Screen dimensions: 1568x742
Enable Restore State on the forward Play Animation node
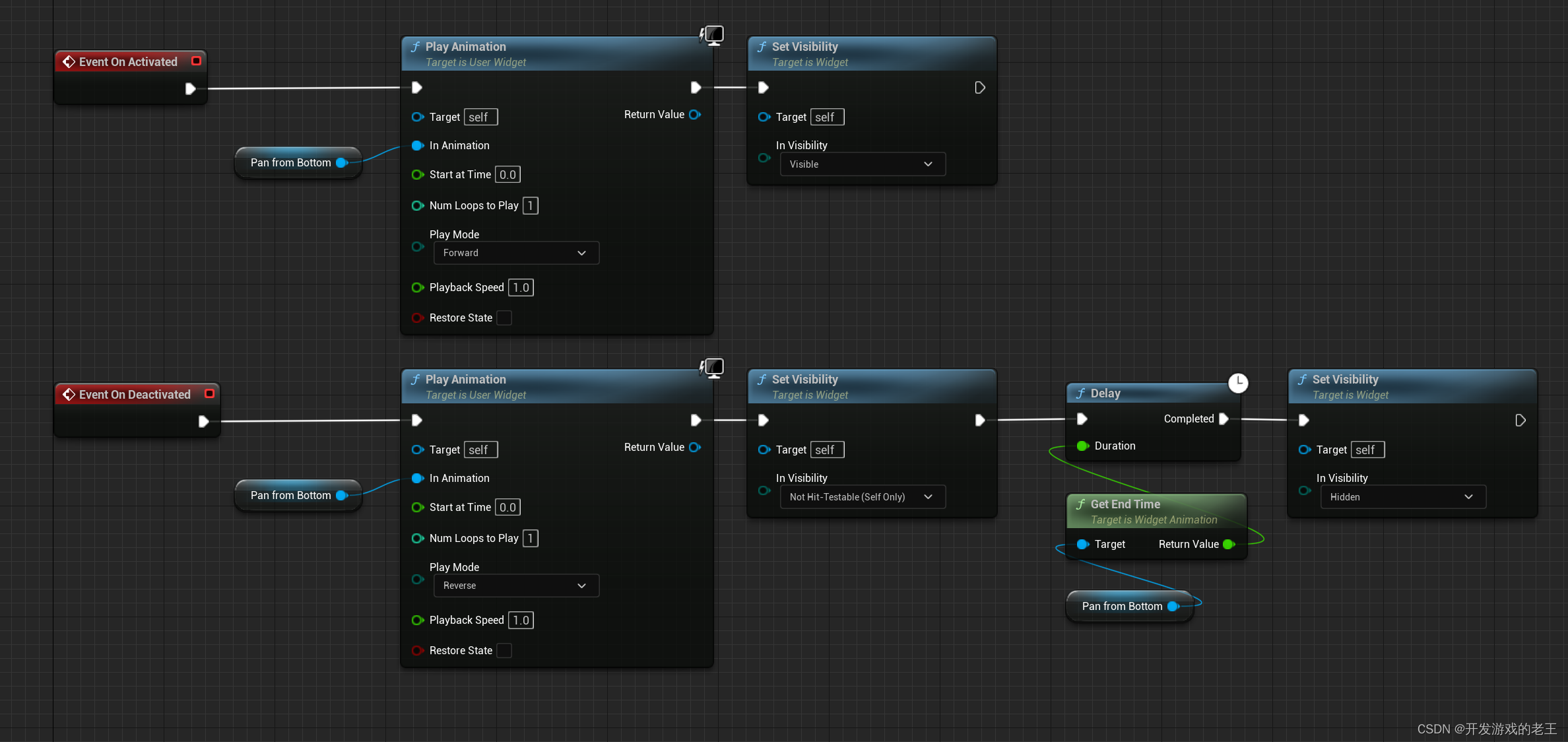(504, 318)
